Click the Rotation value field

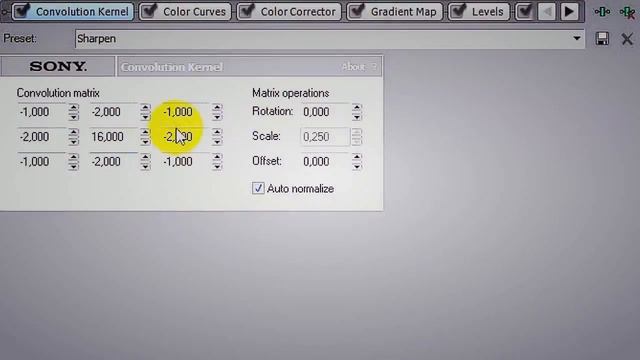pos(325,112)
